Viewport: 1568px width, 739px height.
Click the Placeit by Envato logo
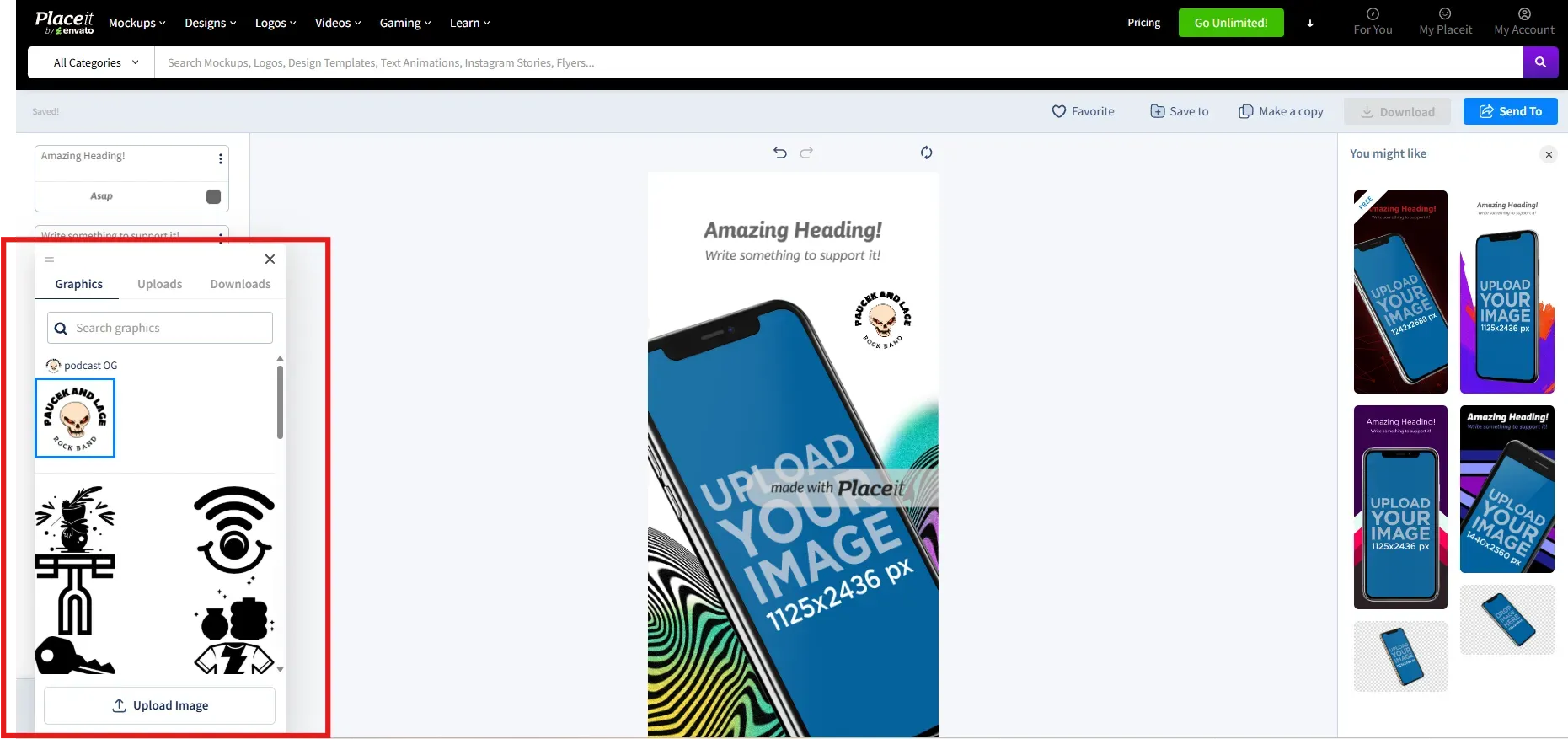(64, 23)
